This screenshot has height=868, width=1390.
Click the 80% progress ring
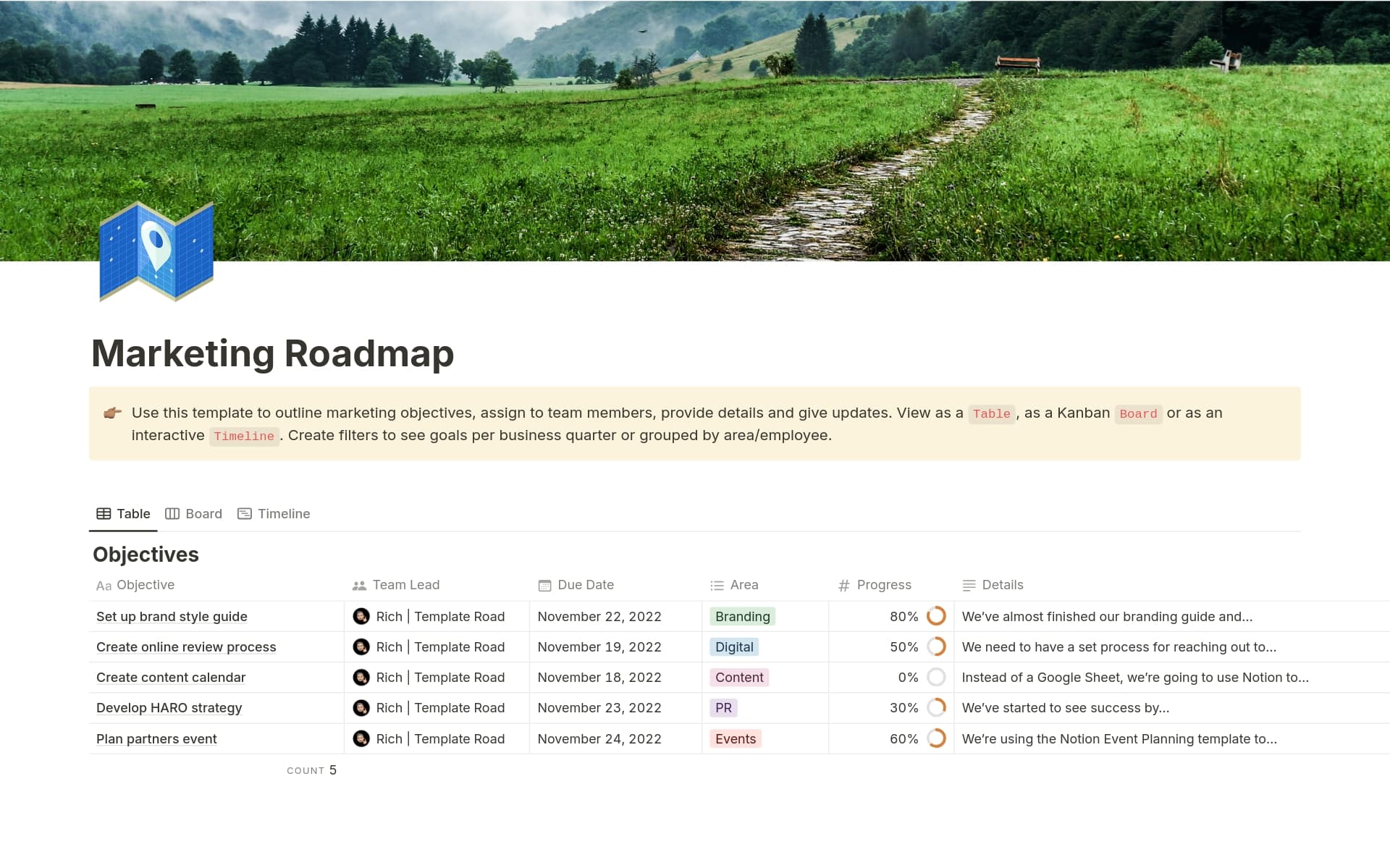pyautogui.click(x=936, y=616)
